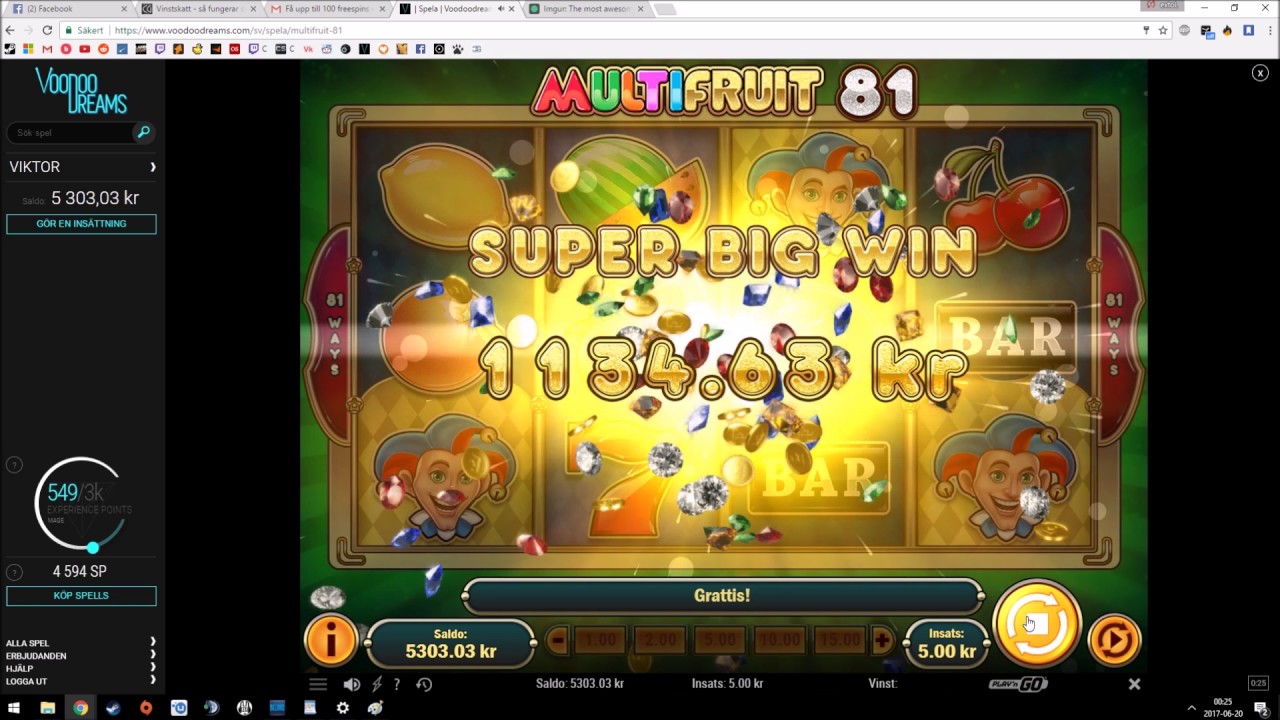This screenshot has height=720, width=1280.
Task: Click the VoodooDreams logo
Action: (x=81, y=91)
